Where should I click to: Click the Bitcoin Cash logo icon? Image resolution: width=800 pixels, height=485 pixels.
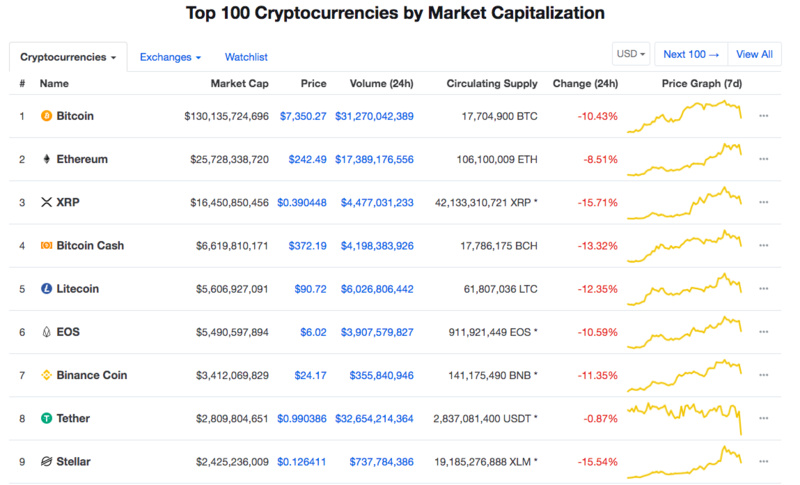[46, 245]
